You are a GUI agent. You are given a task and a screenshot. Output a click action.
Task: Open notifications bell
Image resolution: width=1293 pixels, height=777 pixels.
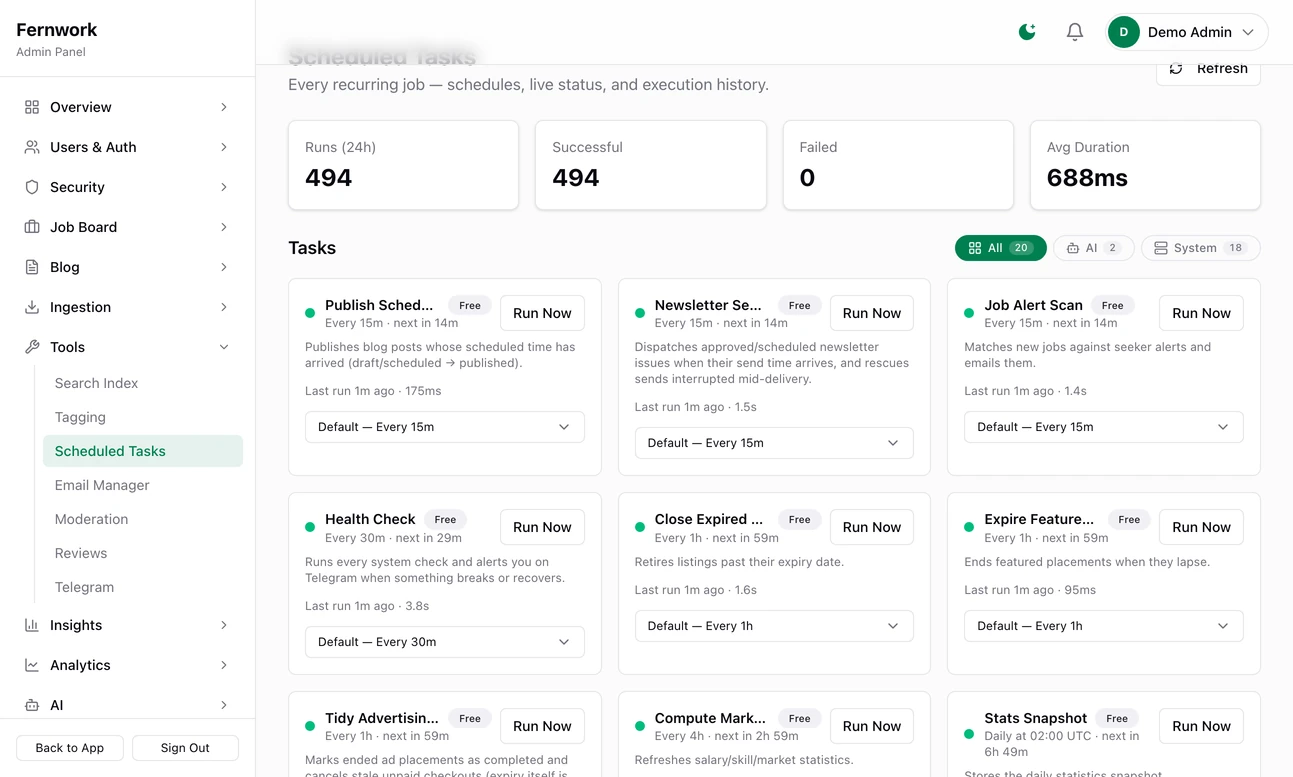[1075, 32]
